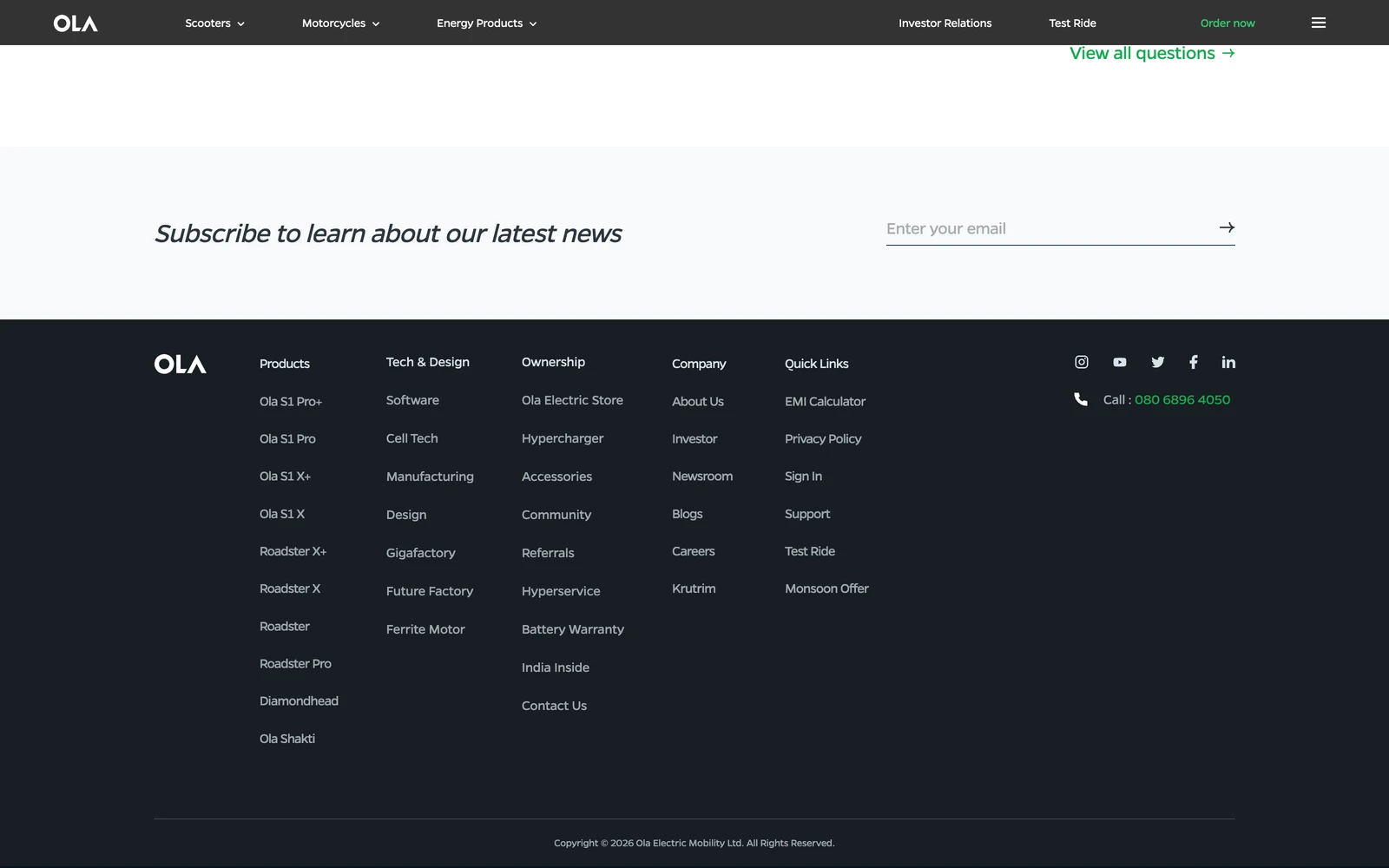This screenshot has width=1389, height=868.
Task: Open Diamondhead footer link
Action: [299, 700]
